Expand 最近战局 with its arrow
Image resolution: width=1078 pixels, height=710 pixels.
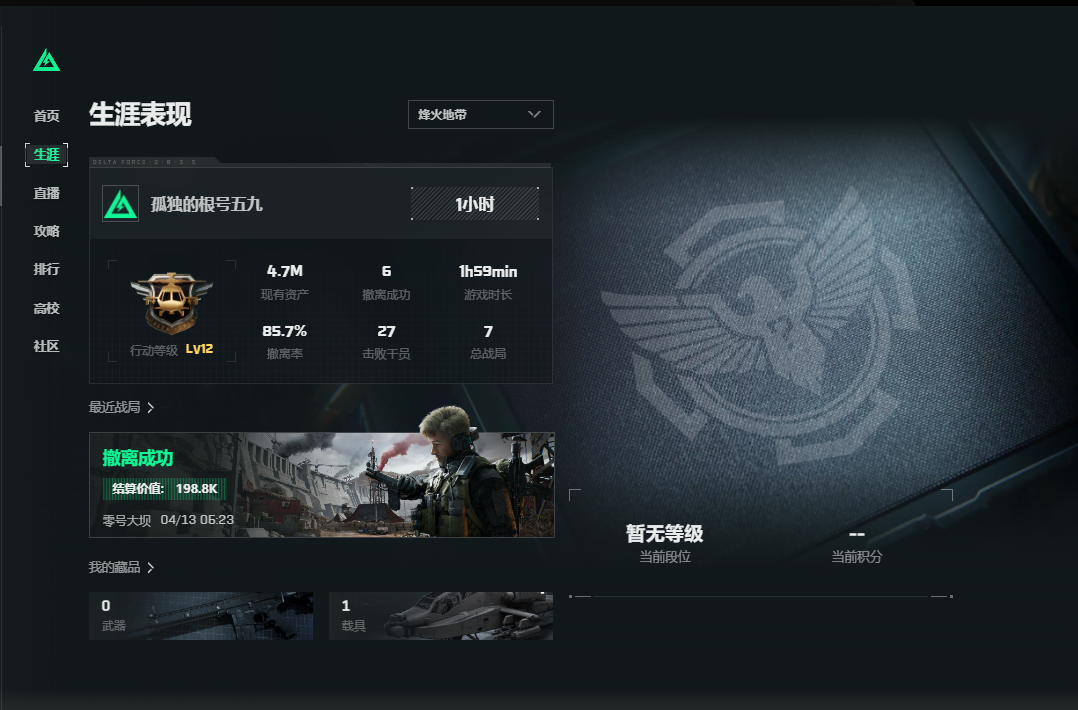coord(151,408)
